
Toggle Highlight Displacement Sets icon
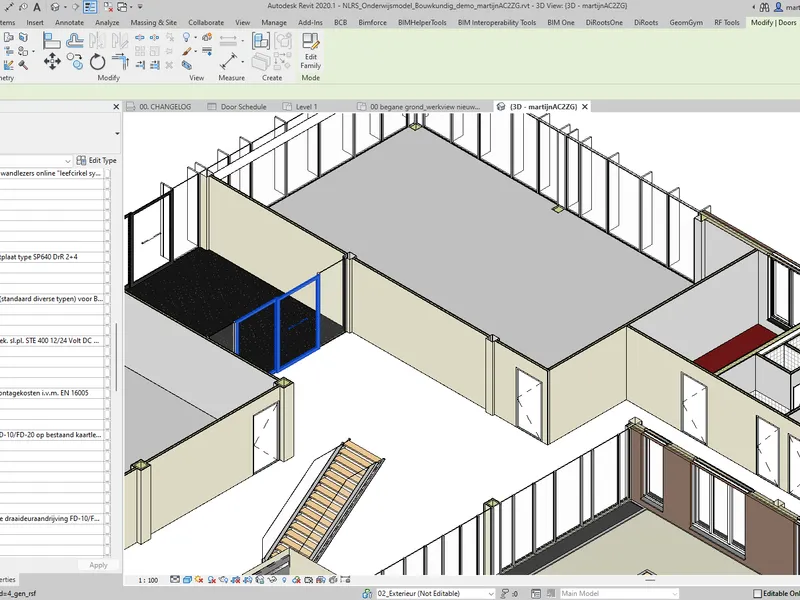tap(333, 580)
